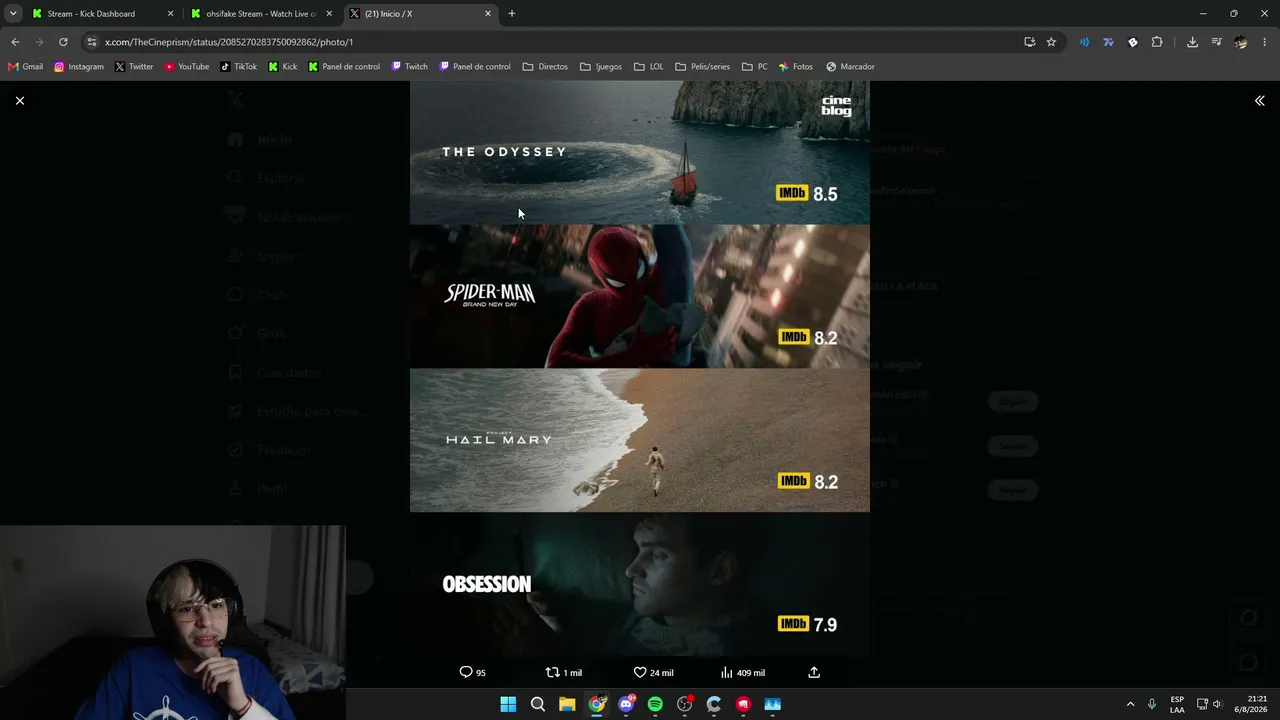
Task: Expand the Pelis/series bookmark folder
Action: click(x=703, y=67)
